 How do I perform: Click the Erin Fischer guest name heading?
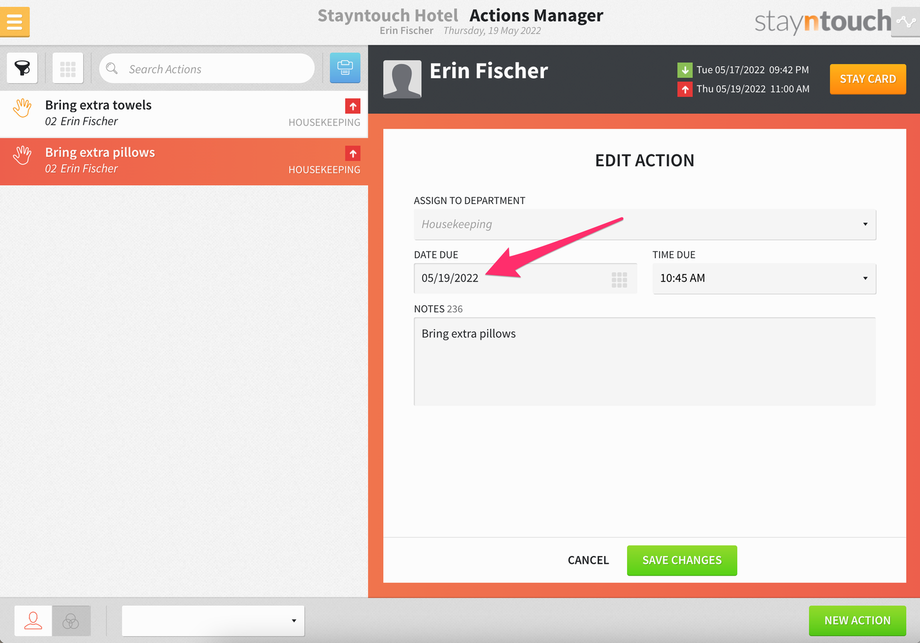coord(489,71)
